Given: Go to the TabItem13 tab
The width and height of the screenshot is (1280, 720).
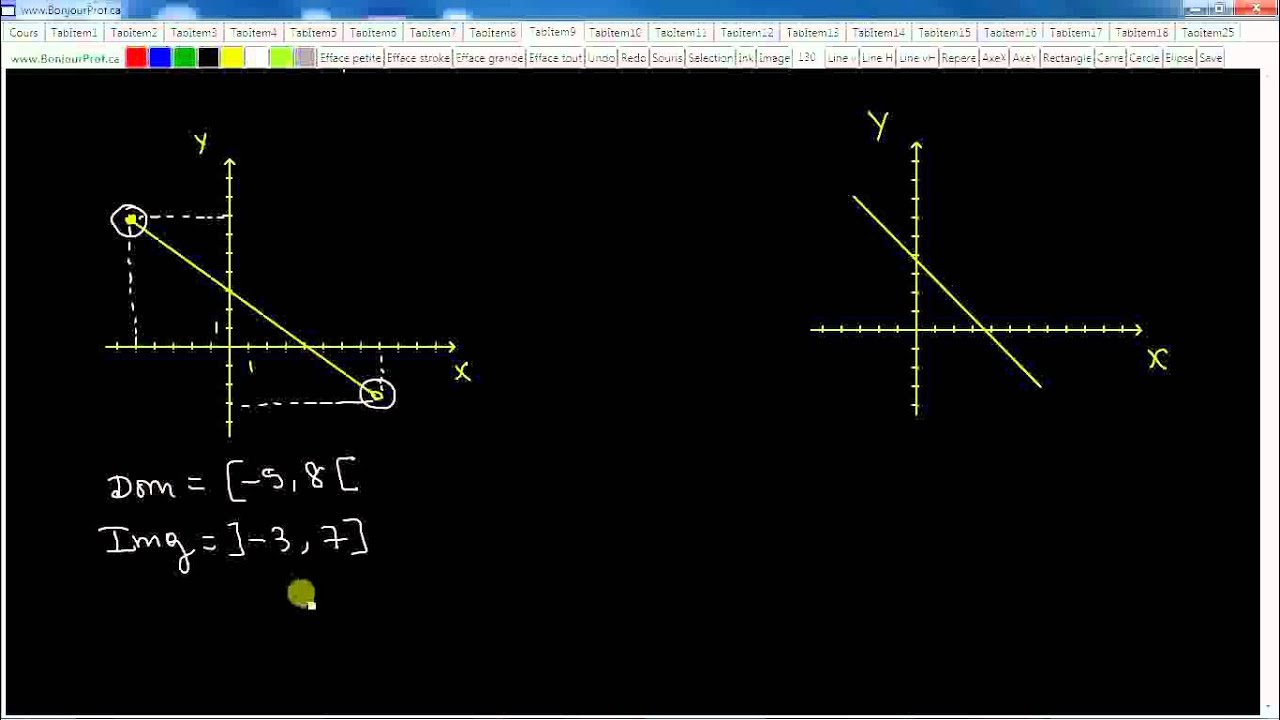Looking at the screenshot, I should point(813,33).
